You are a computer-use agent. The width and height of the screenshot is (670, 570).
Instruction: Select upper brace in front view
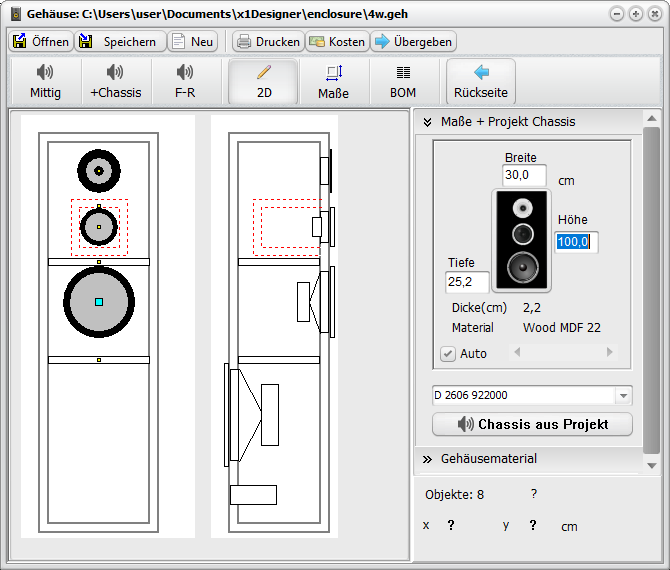(x=99, y=262)
